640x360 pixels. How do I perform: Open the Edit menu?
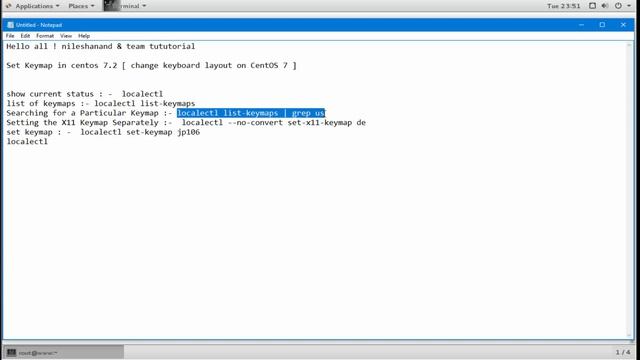point(25,36)
